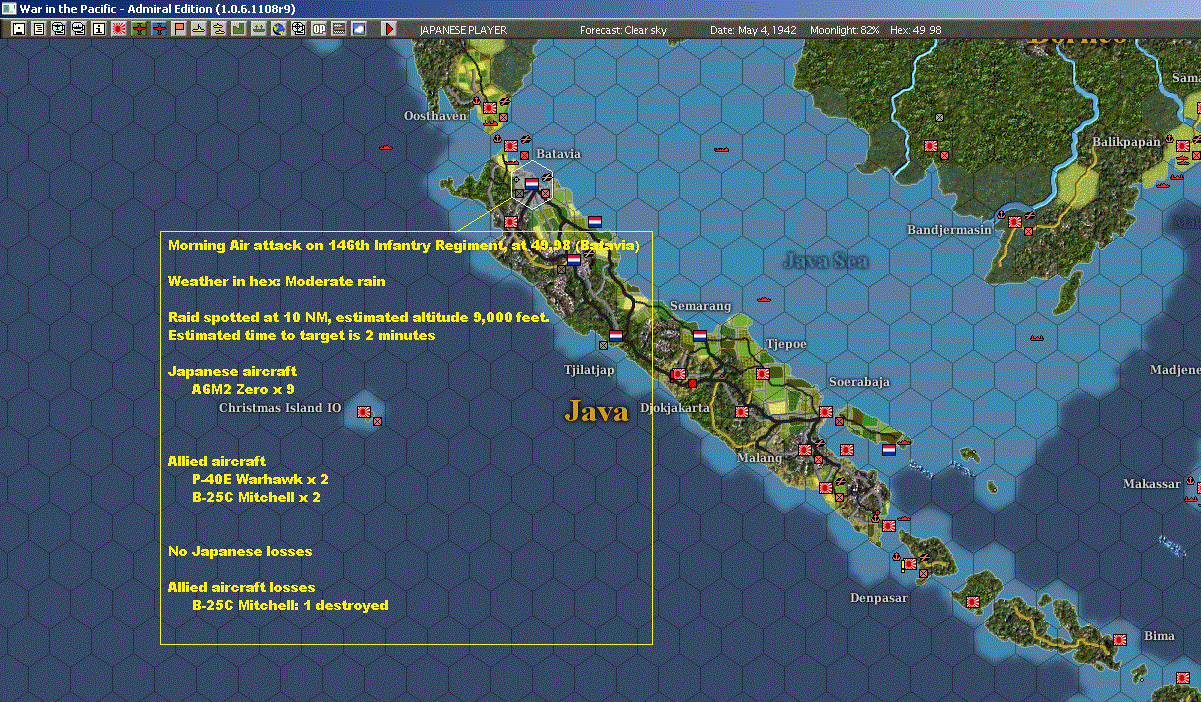The height and width of the screenshot is (702, 1201).
Task: Click the Japanese rising sun toolbar icon
Action: point(118,29)
